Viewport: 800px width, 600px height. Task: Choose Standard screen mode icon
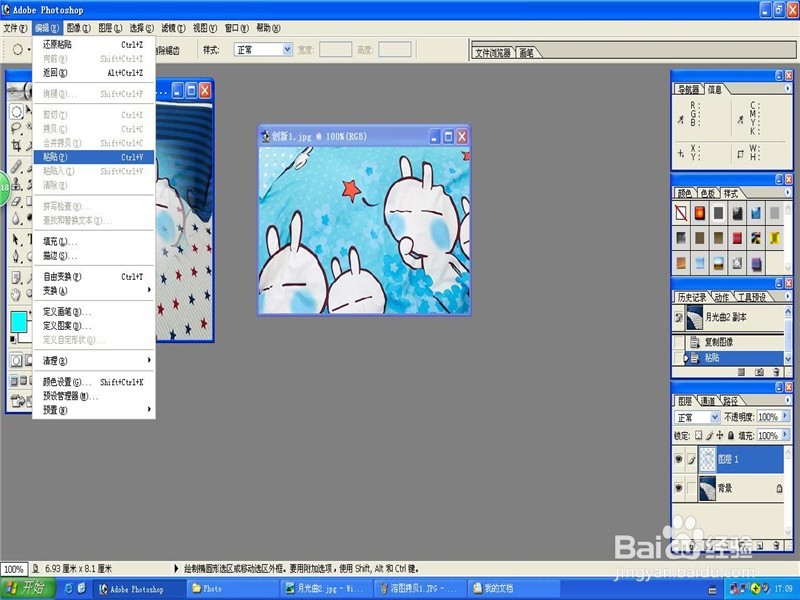[x=14, y=381]
